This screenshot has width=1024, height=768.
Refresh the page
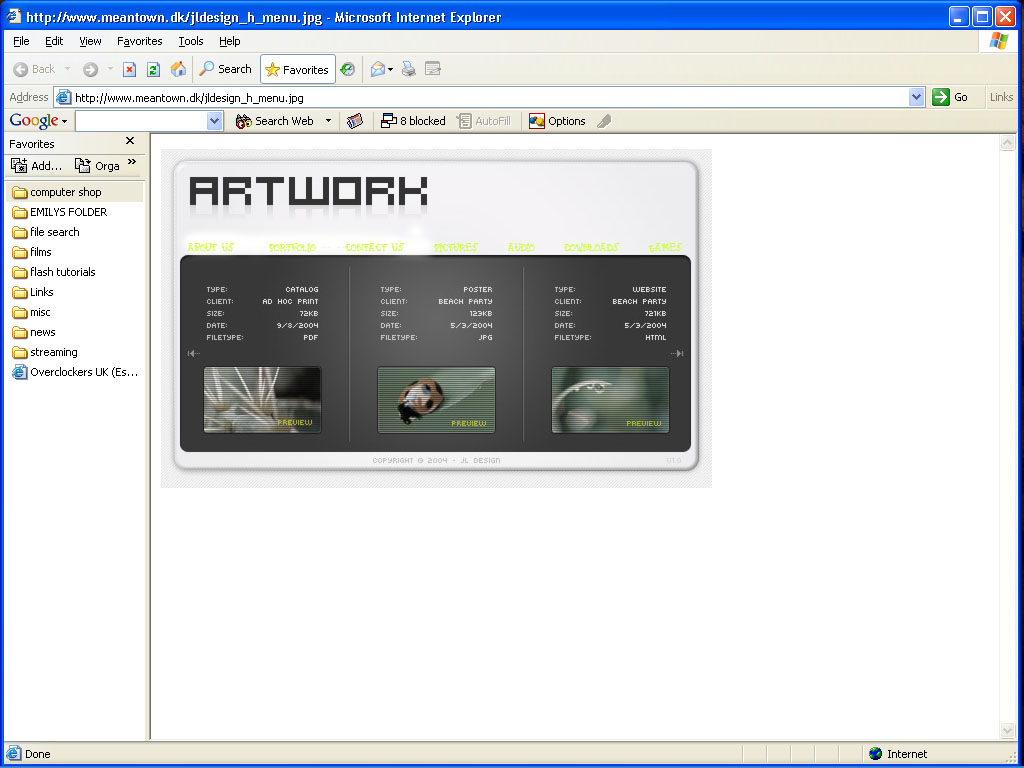click(152, 69)
